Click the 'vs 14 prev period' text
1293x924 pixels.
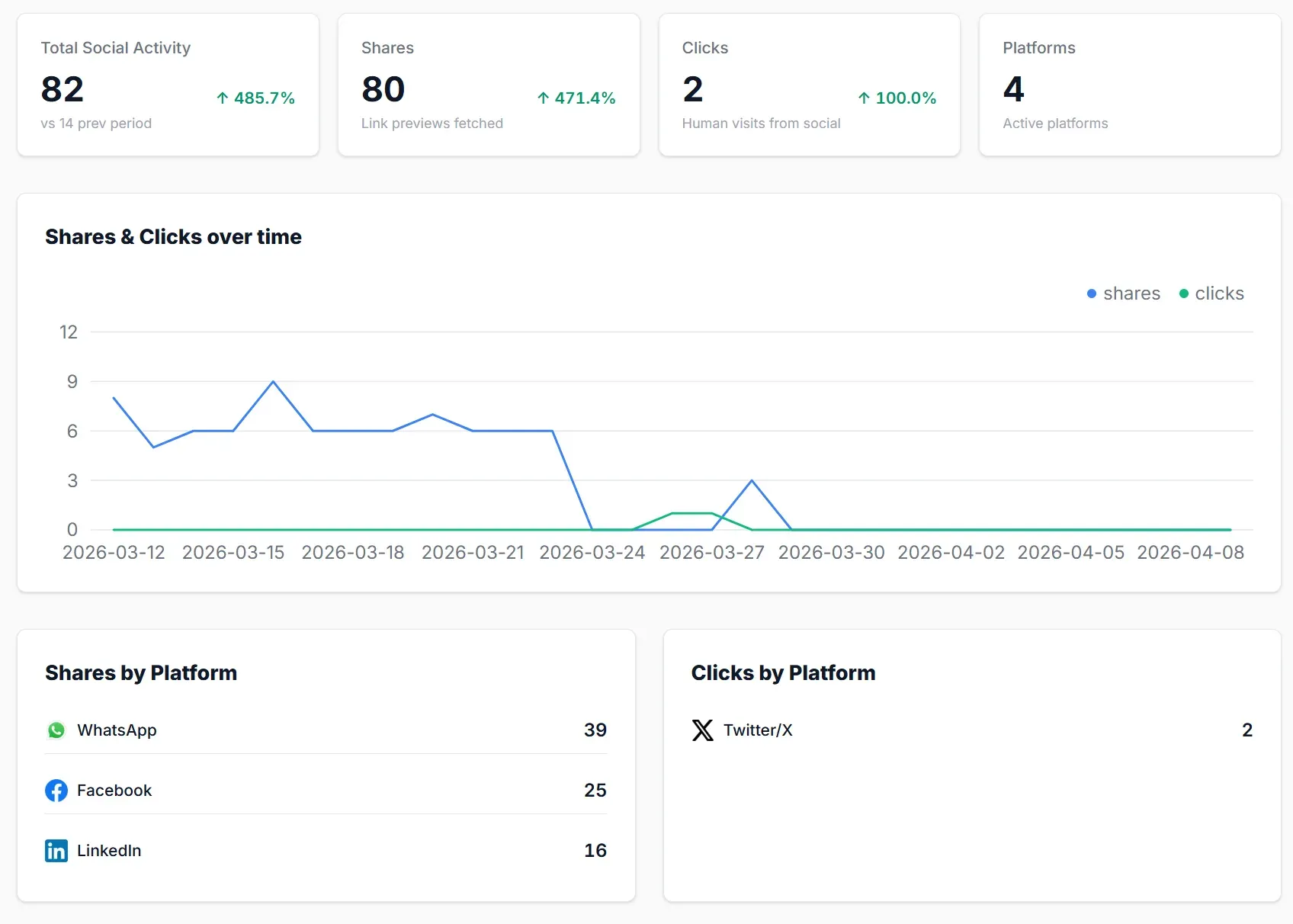click(96, 124)
